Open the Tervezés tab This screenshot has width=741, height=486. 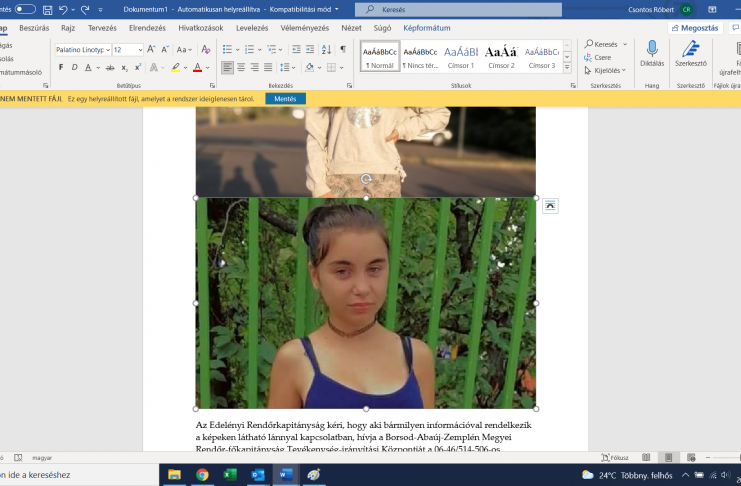pyautogui.click(x=102, y=28)
